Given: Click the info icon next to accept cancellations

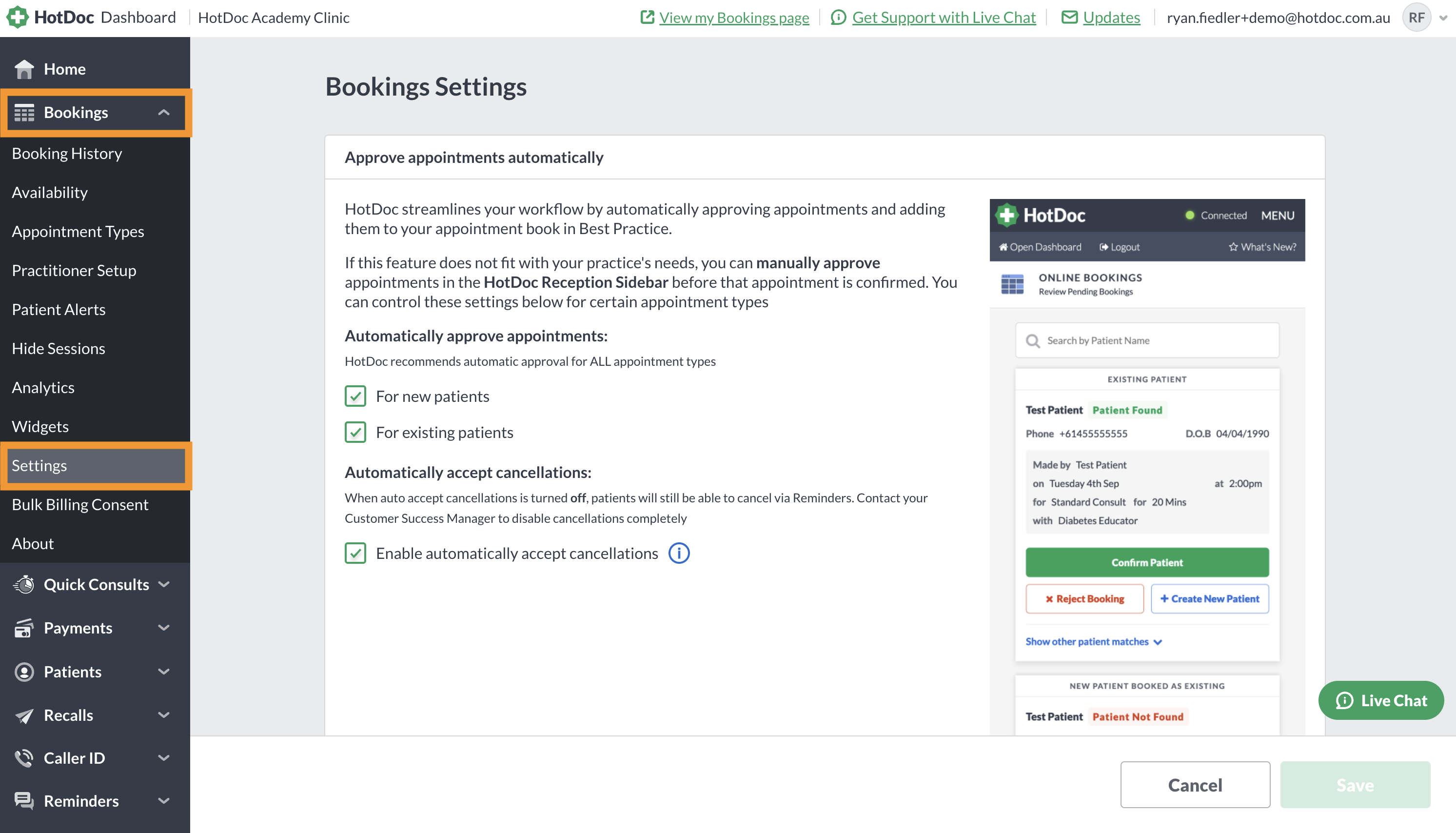Looking at the screenshot, I should [x=679, y=553].
